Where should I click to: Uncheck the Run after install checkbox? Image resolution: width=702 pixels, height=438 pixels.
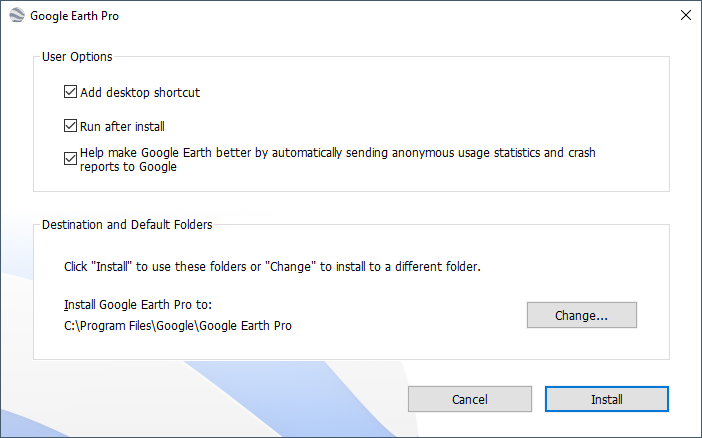point(70,126)
